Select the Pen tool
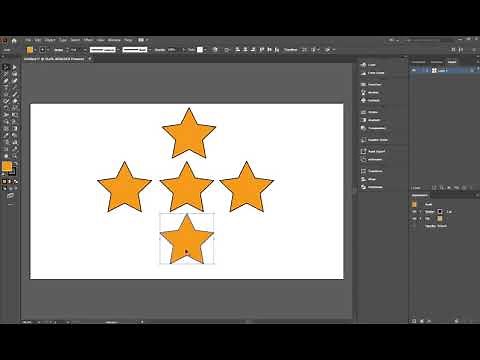480x360 pixels. click(6, 81)
